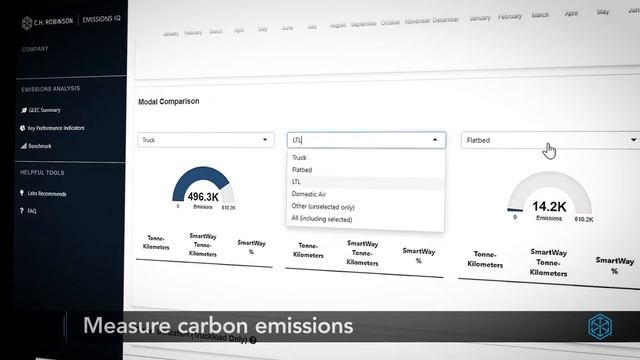The width and height of the screenshot is (640, 360).
Task: Click the 14.2K emissions gauge
Action: coord(549,197)
